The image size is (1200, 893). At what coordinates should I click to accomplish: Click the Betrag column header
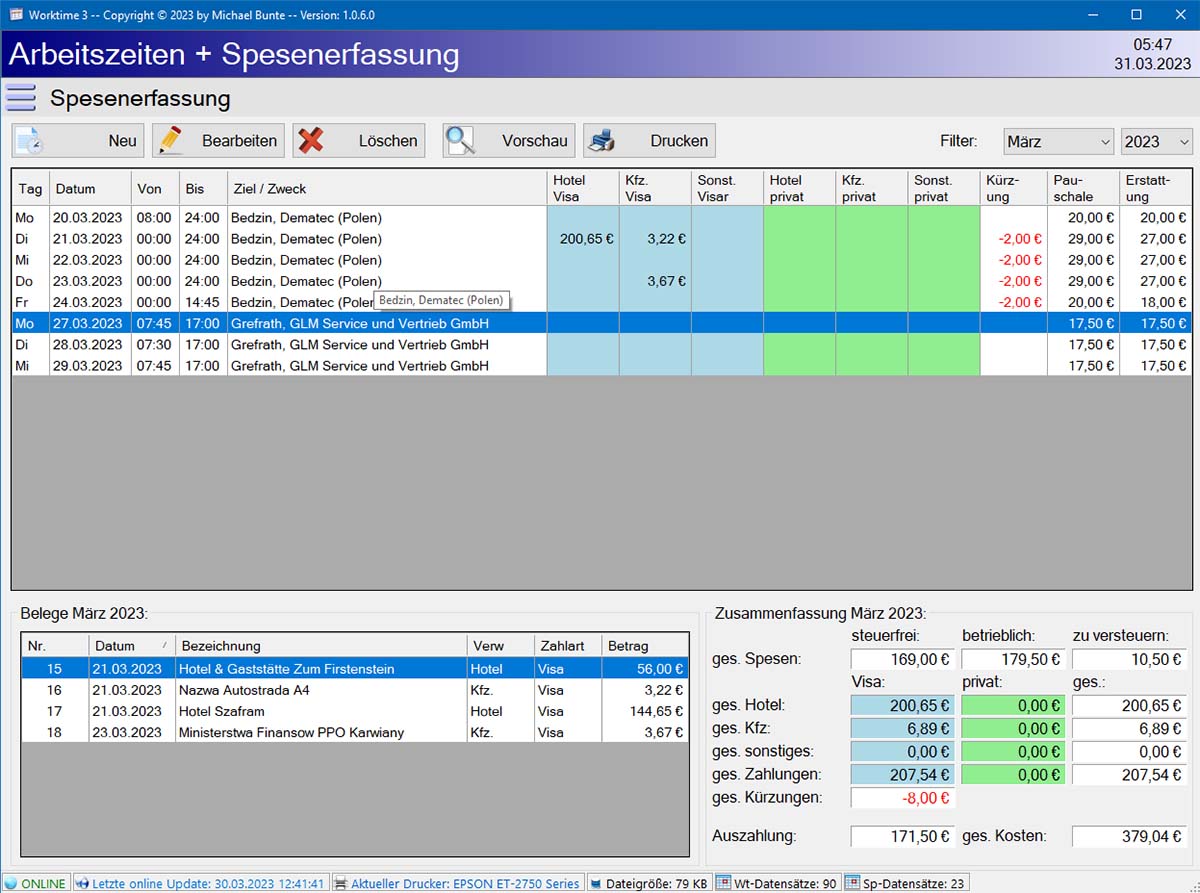click(x=645, y=646)
